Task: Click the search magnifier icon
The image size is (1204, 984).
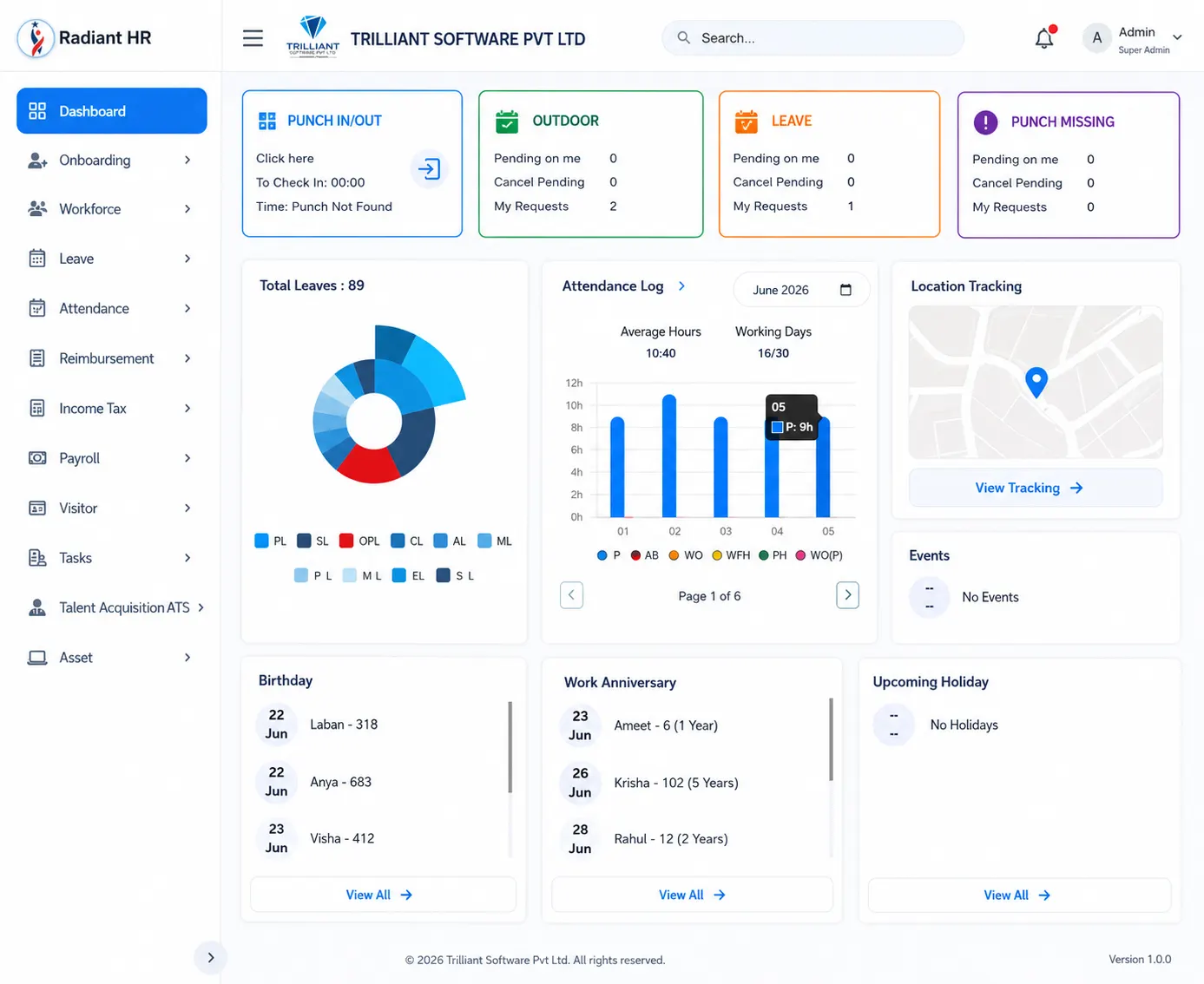Action: pos(684,38)
